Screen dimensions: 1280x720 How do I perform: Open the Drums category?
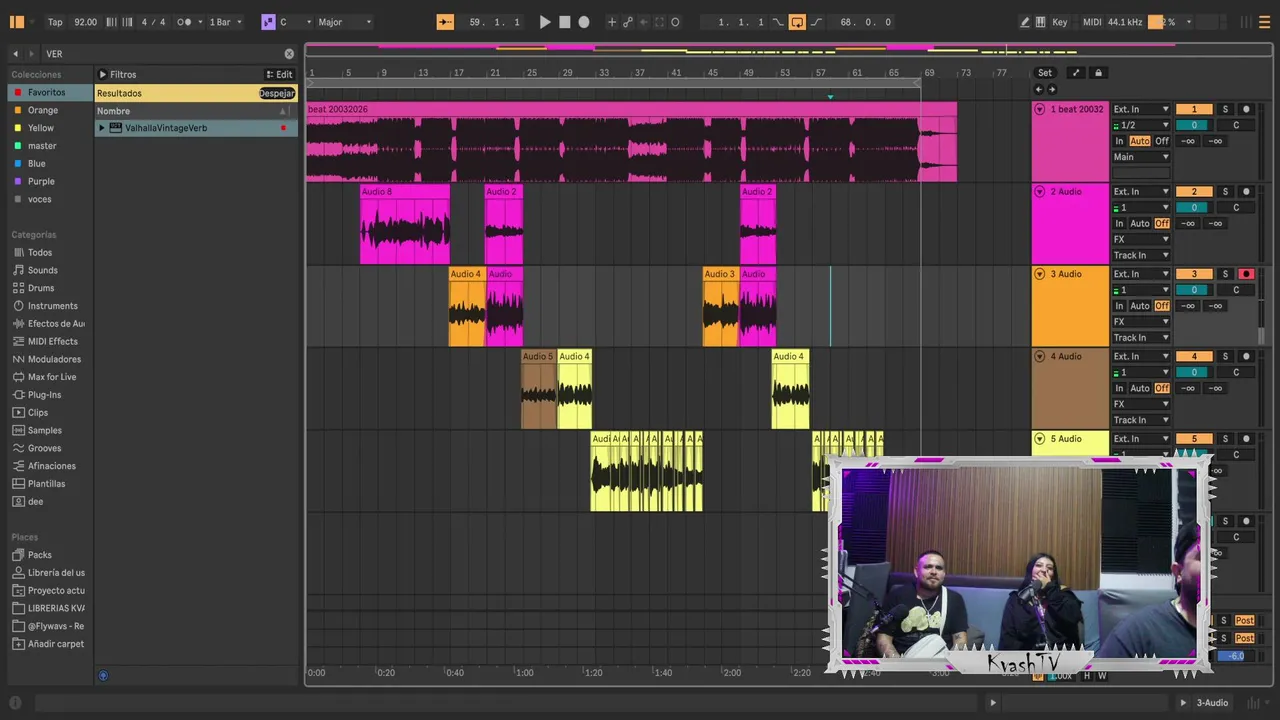(x=41, y=288)
